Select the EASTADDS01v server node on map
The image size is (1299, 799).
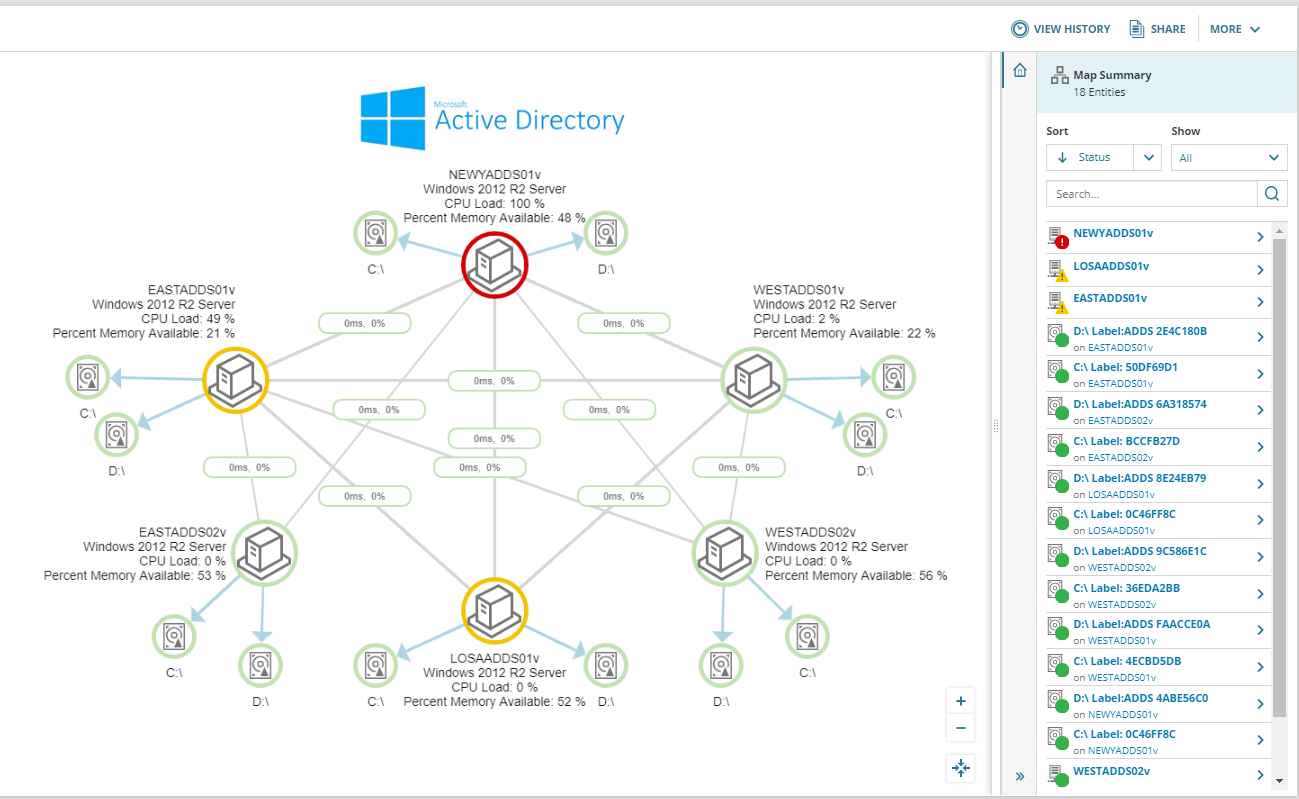pyautogui.click(x=235, y=380)
